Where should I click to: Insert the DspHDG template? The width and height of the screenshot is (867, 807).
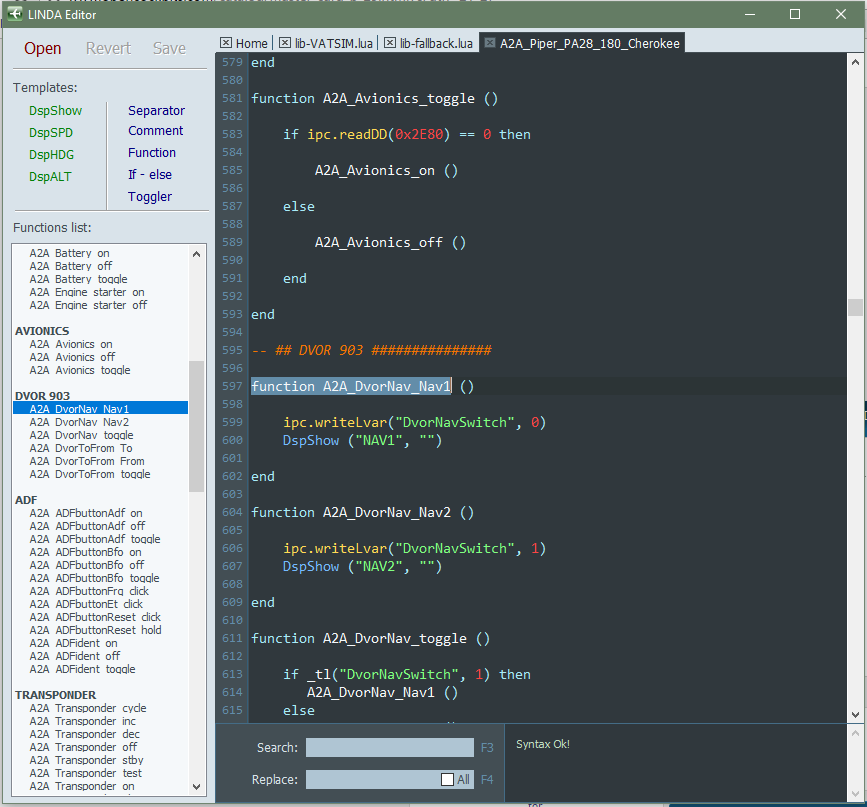pos(51,155)
